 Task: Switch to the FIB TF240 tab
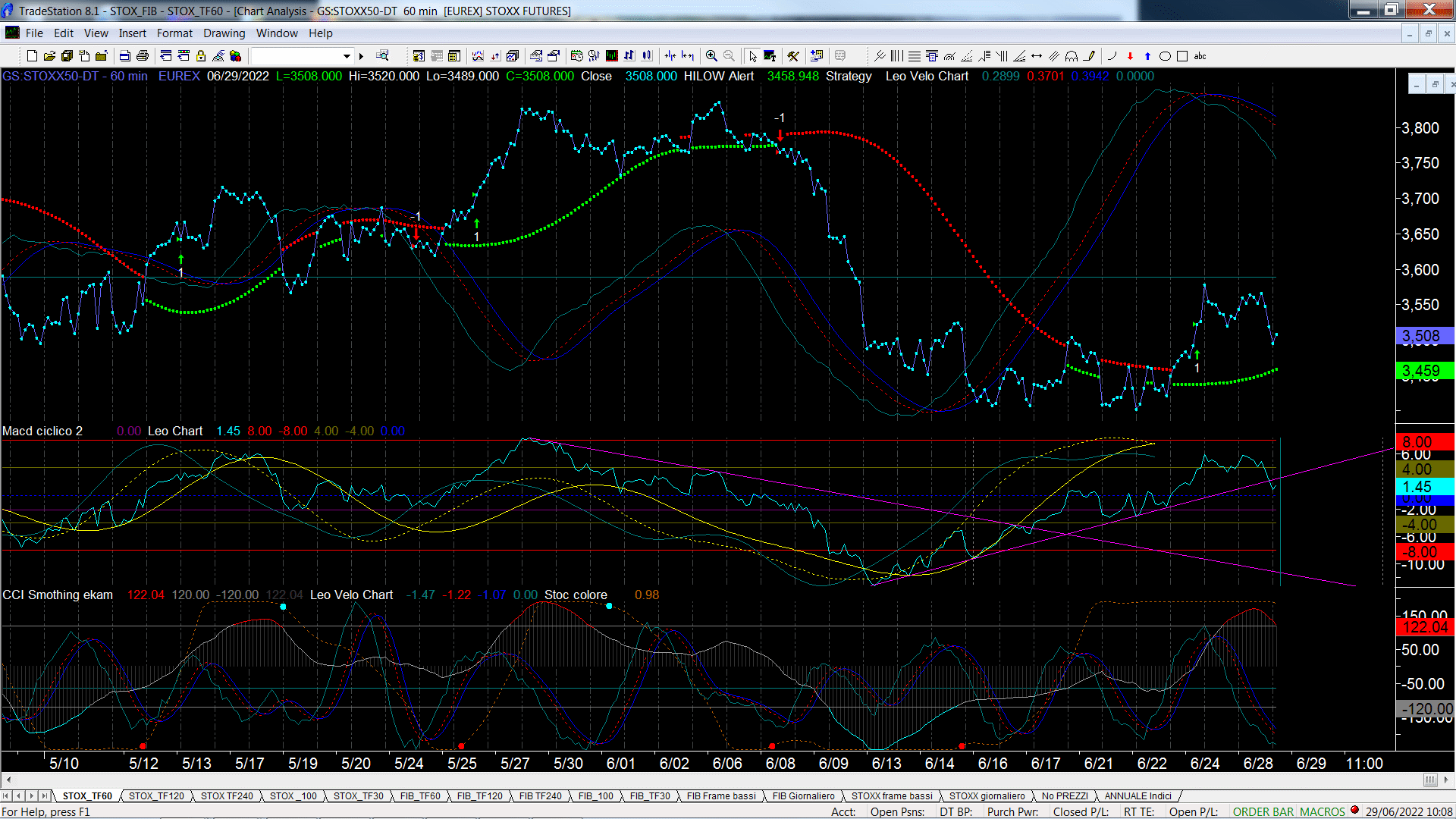541,795
